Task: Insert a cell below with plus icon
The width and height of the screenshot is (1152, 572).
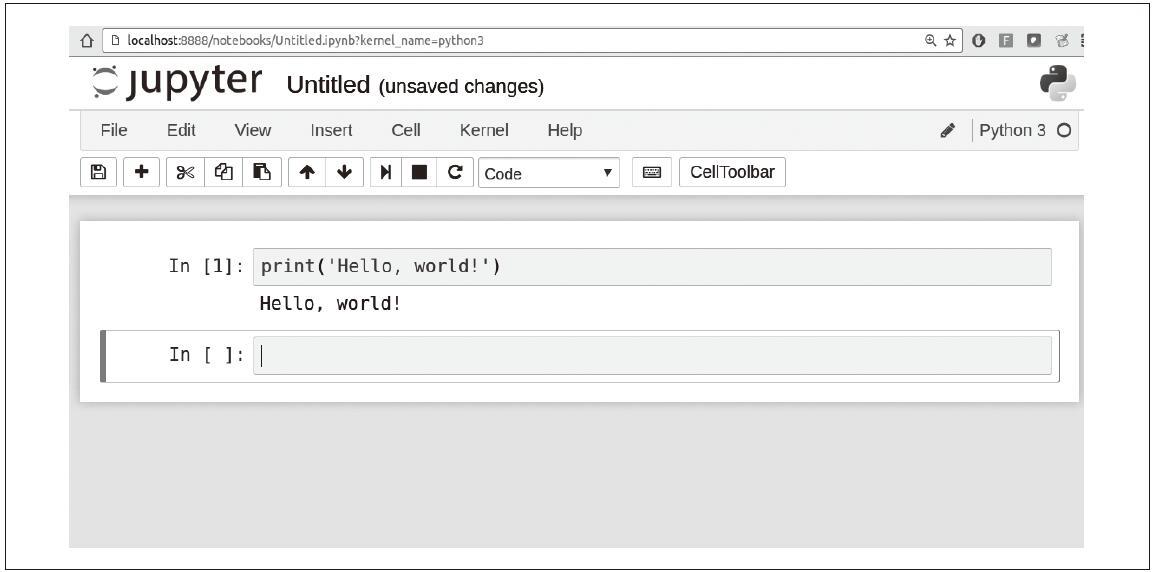Action: 141,172
